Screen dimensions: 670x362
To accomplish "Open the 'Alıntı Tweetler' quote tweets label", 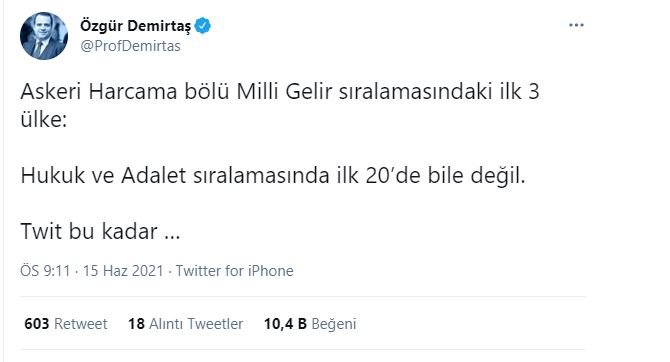I will (x=196, y=324).
